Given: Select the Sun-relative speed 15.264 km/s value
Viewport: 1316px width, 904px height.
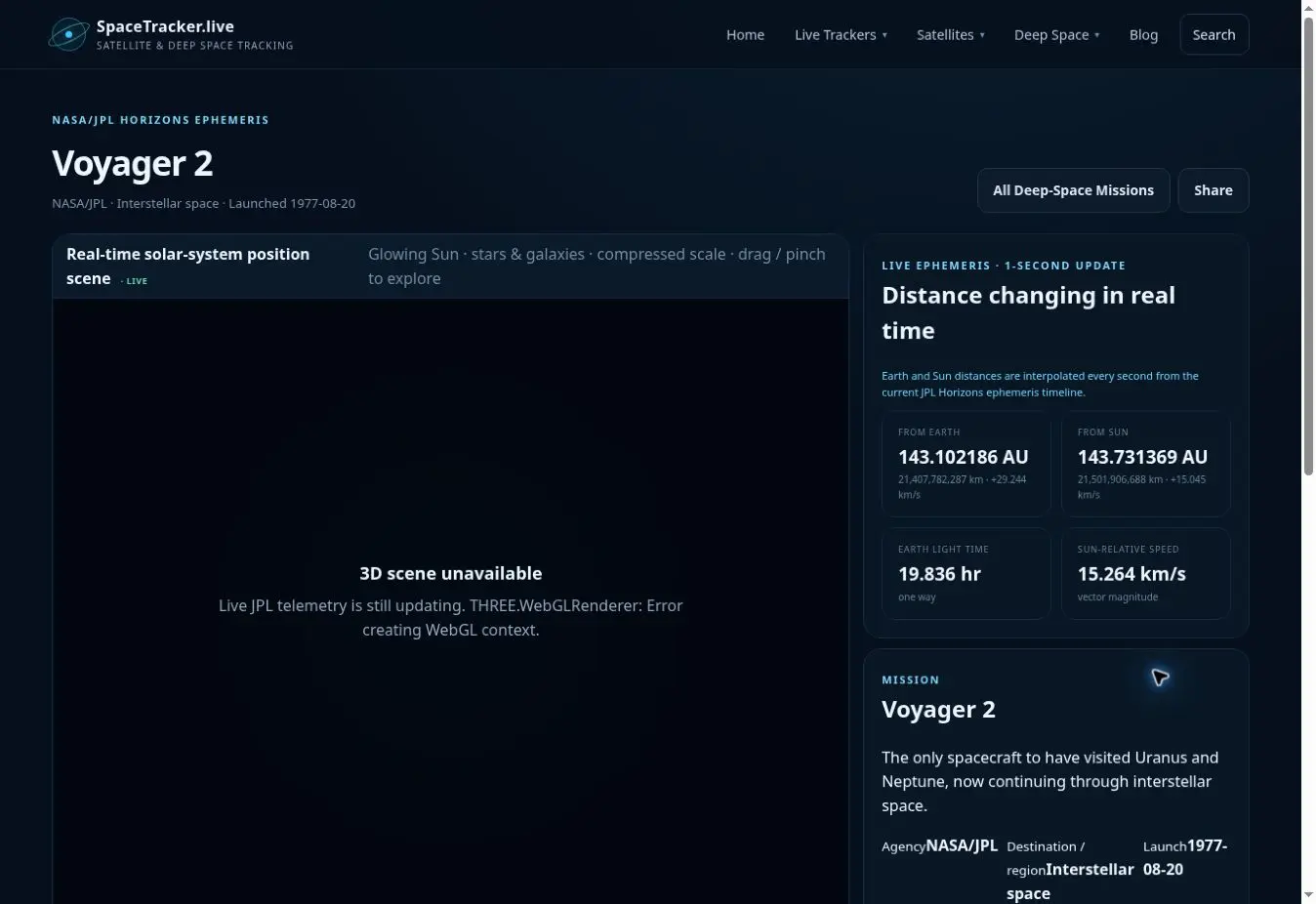Looking at the screenshot, I should coord(1131,574).
